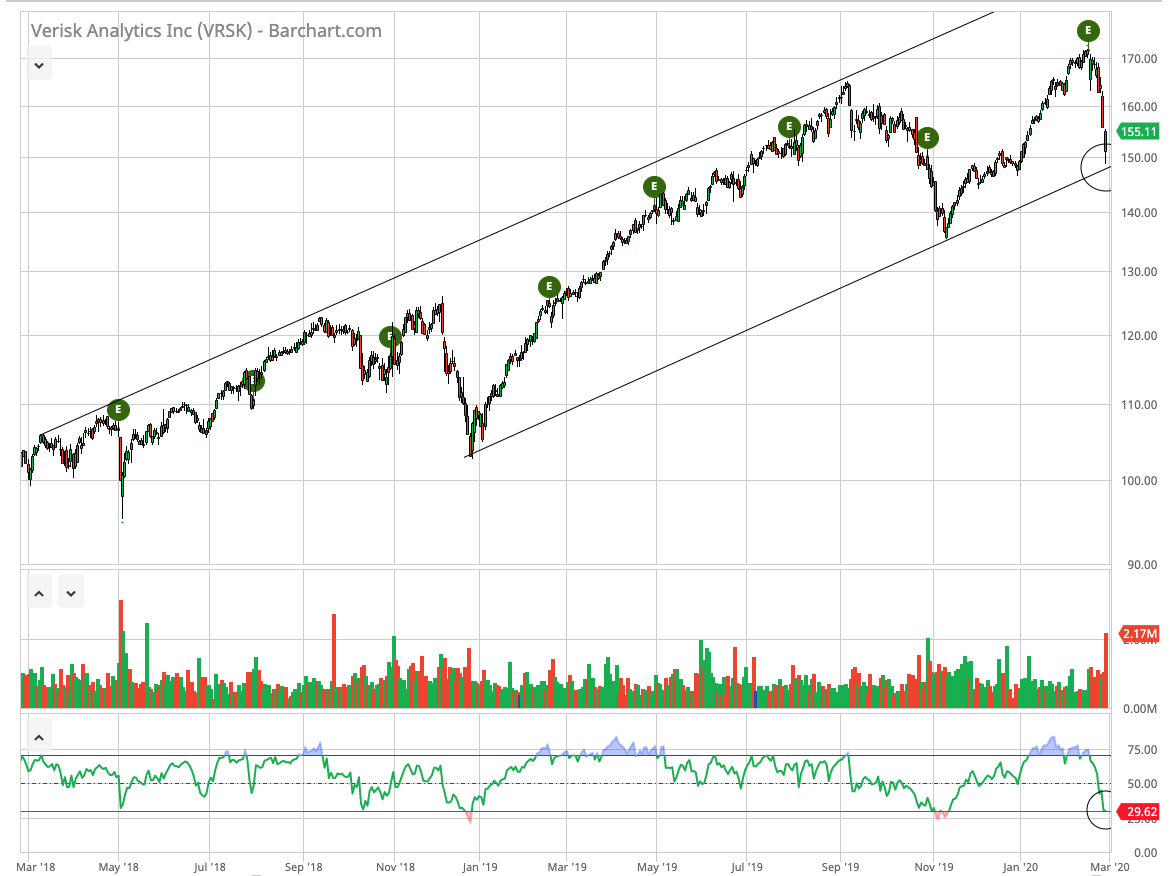
Task: Click the 130.00 price axis label
Action: click(x=1139, y=272)
